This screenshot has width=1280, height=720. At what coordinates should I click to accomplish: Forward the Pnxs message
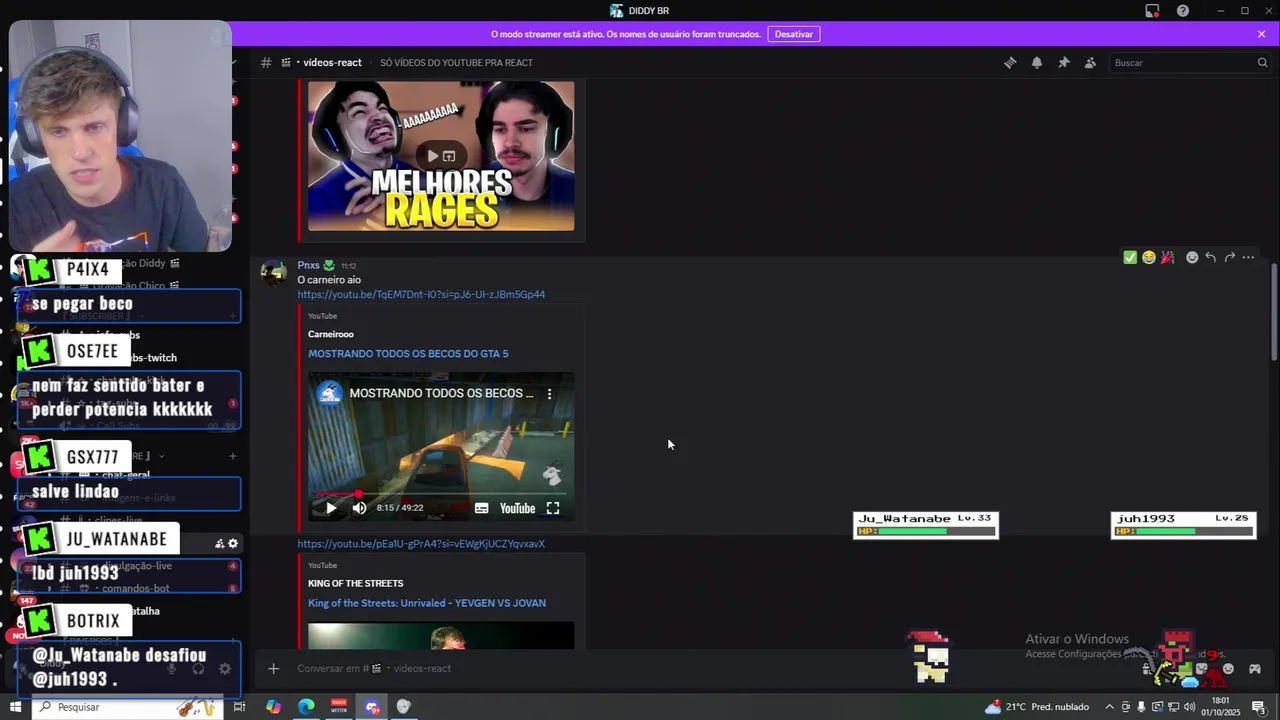1229,257
